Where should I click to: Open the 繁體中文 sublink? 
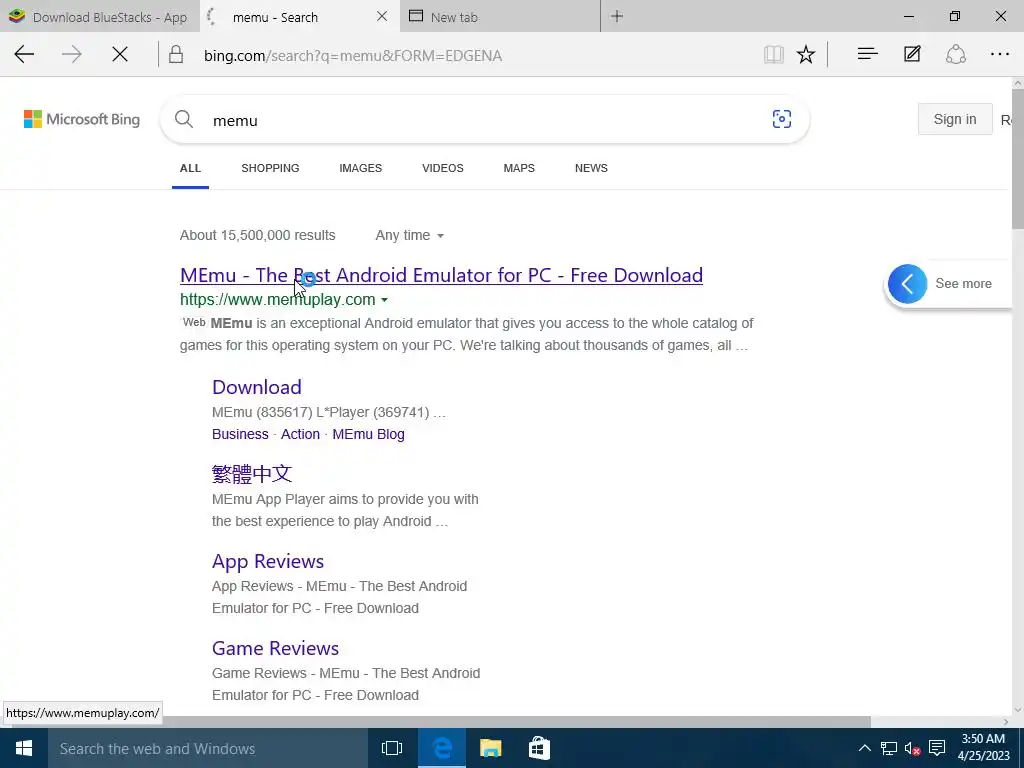pos(252,473)
